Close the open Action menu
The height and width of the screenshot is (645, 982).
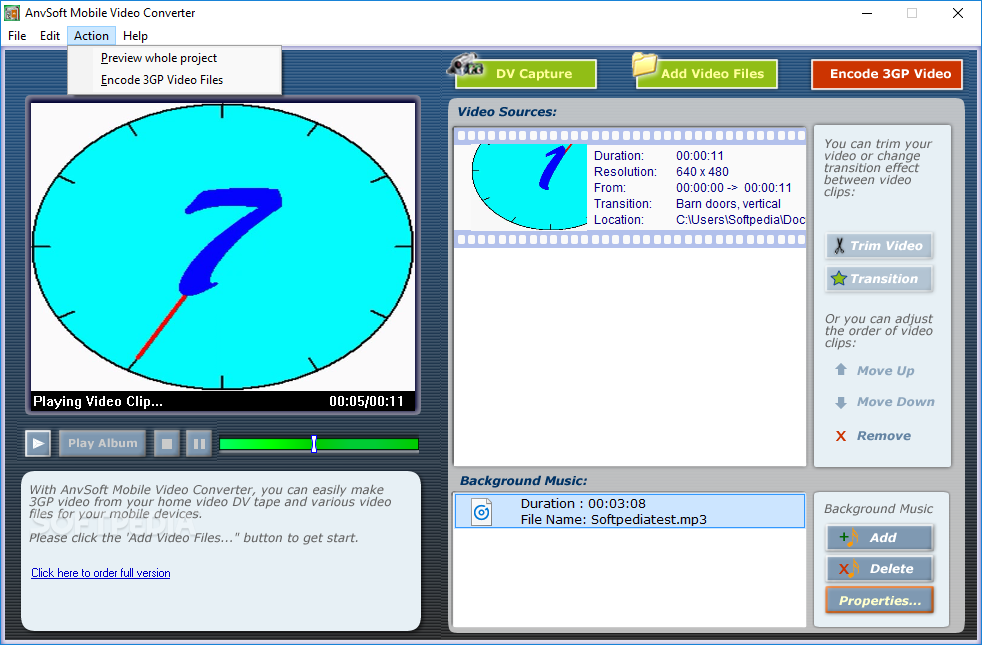pos(91,36)
